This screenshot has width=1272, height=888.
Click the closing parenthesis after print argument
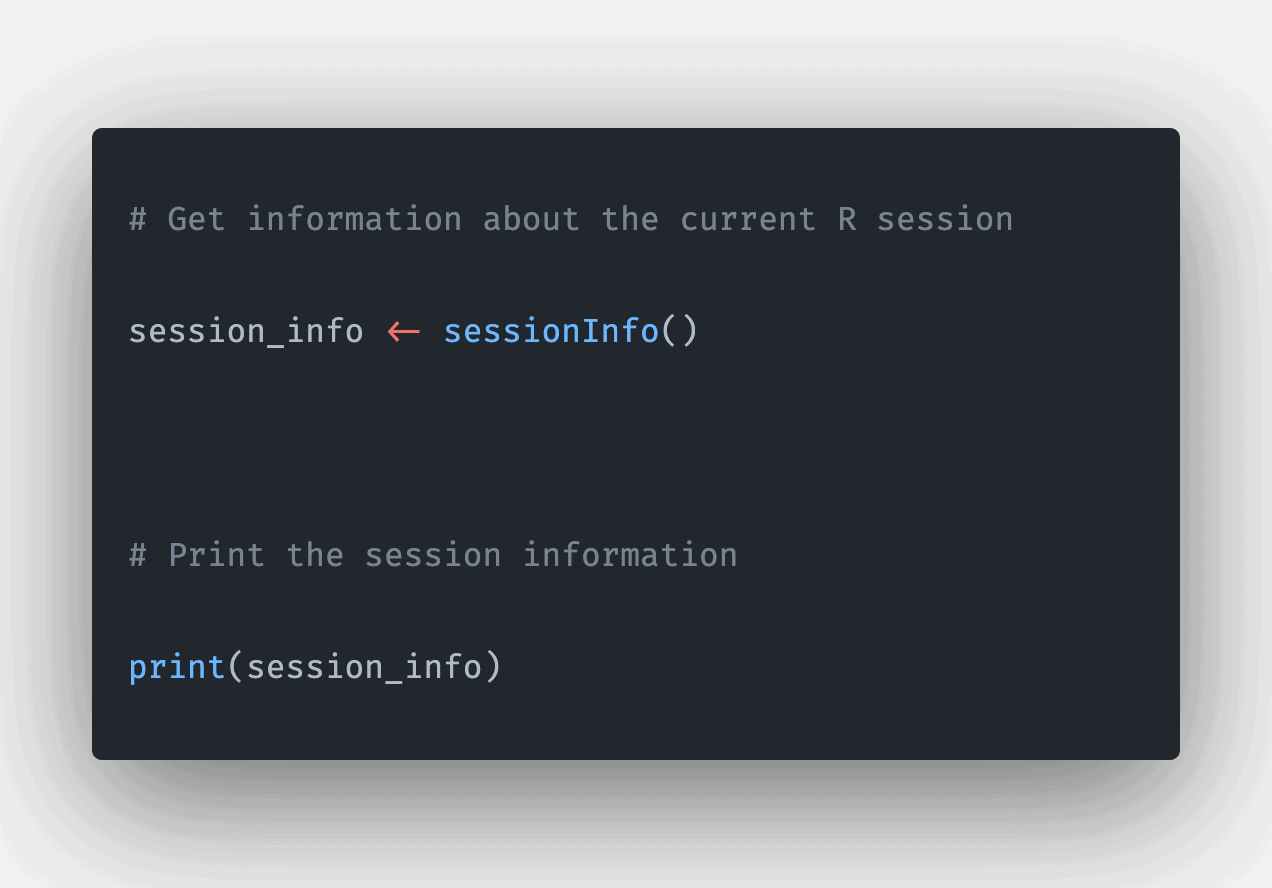click(492, 667)
